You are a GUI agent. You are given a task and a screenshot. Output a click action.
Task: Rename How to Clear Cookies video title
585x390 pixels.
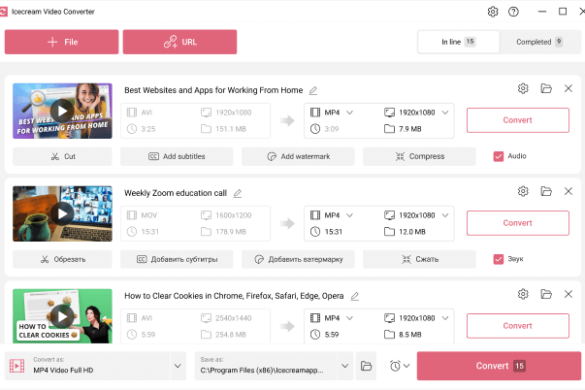354,296
